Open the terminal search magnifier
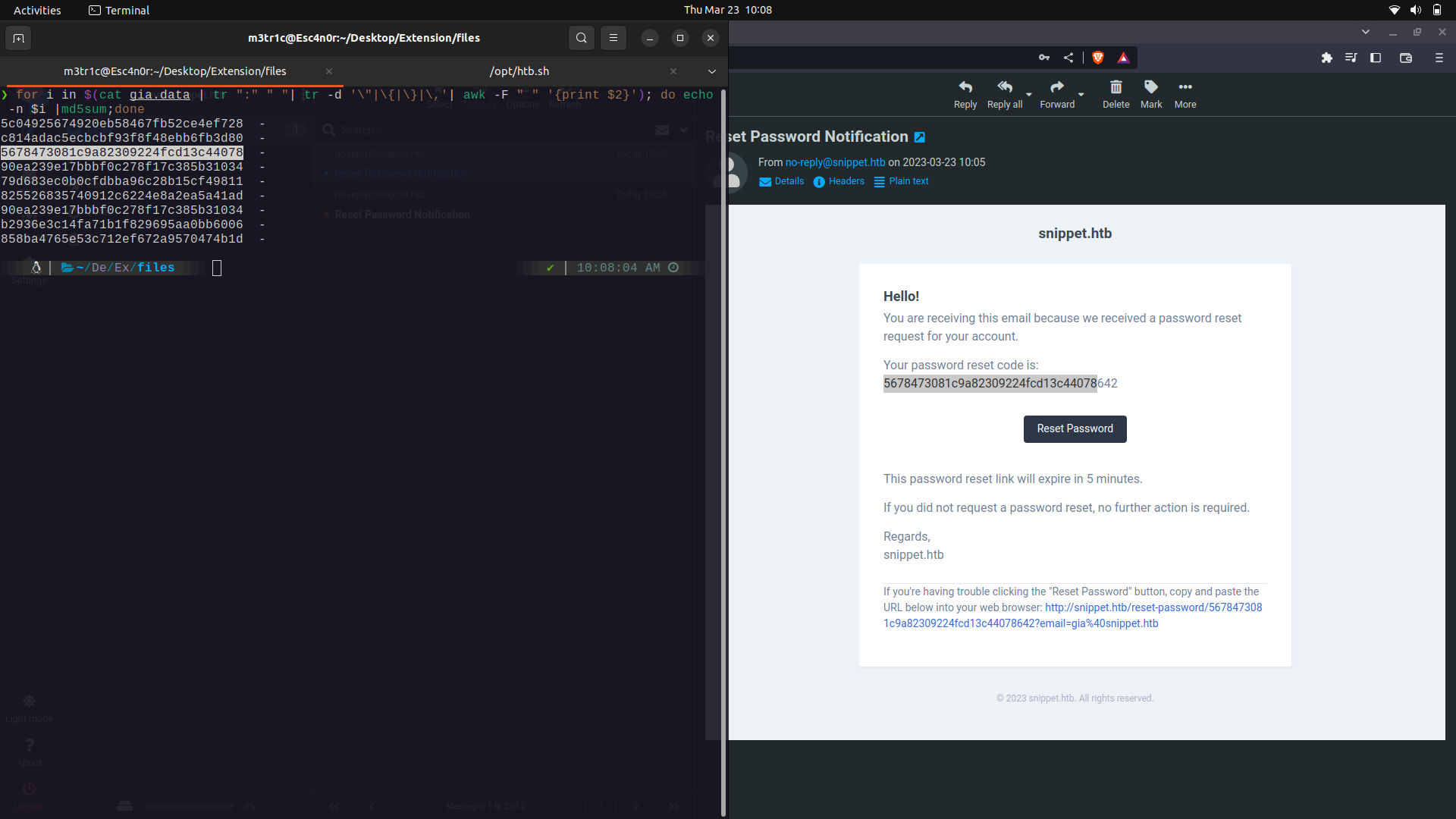The image size is (1456, 819). point(581,37)
